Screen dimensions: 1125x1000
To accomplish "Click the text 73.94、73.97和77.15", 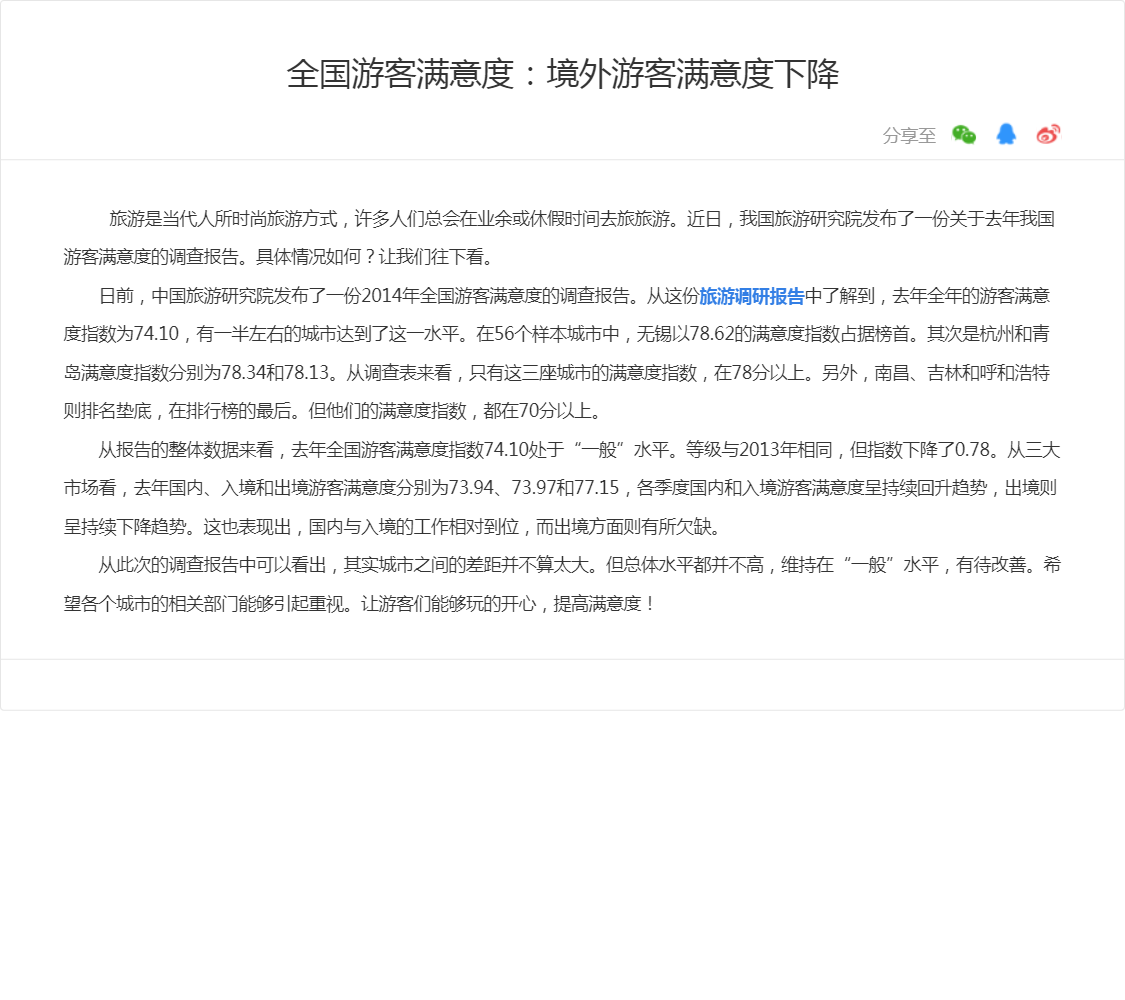I will pos(533,489).
